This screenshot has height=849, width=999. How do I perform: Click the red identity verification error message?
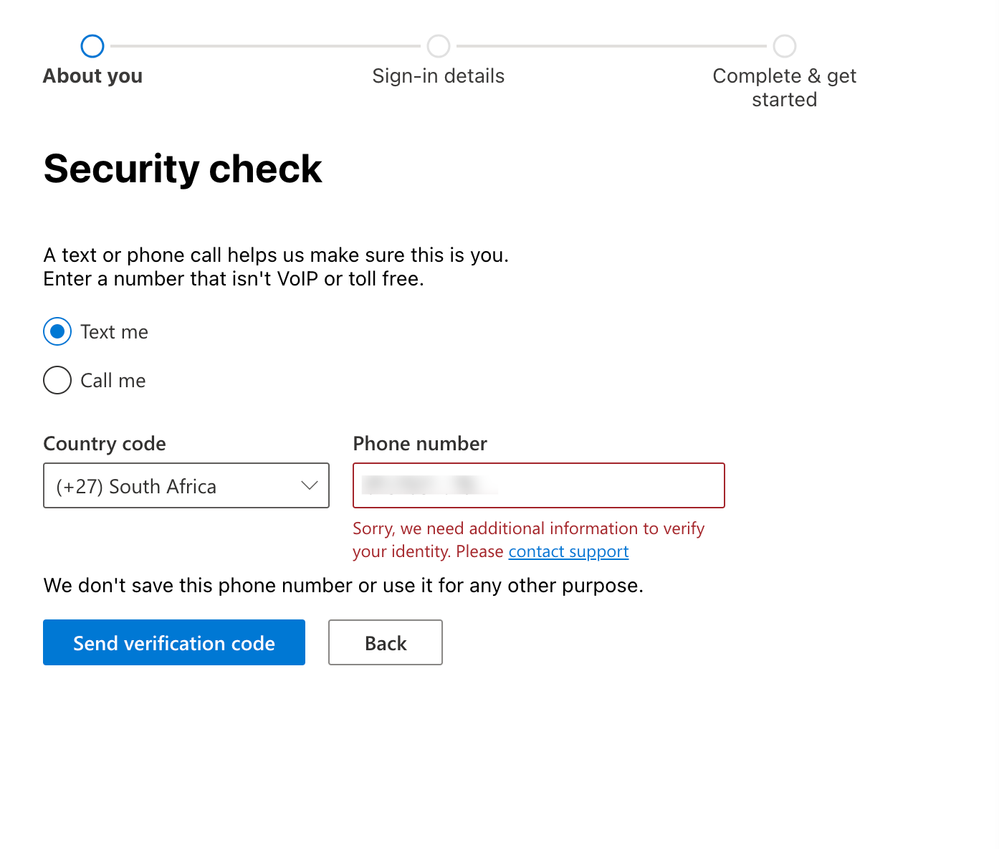click(528, 529)
